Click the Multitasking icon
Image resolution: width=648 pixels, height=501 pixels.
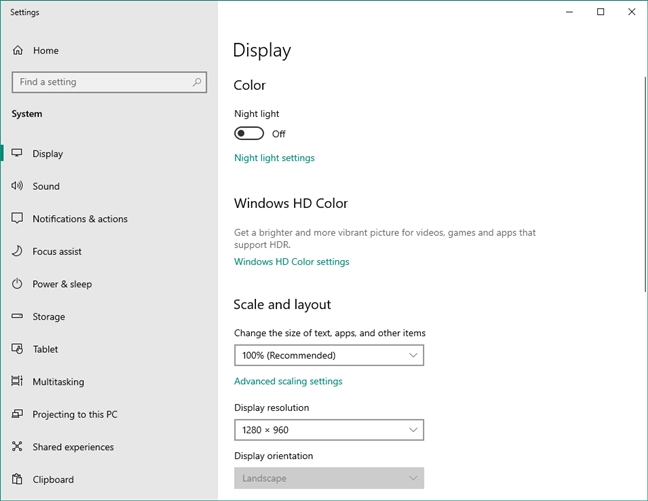[17, 381]
